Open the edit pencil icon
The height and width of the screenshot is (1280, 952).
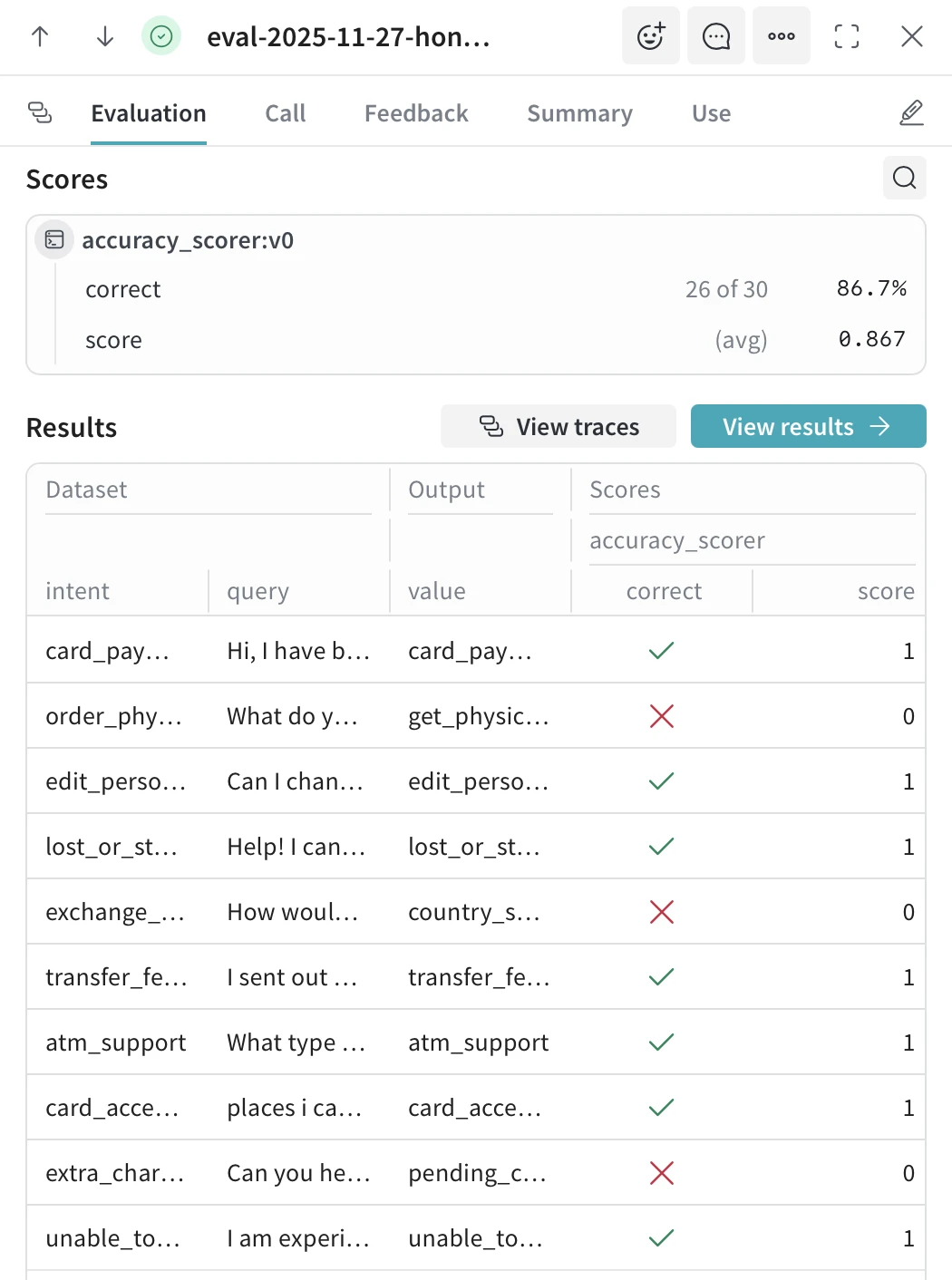point(911,112)
